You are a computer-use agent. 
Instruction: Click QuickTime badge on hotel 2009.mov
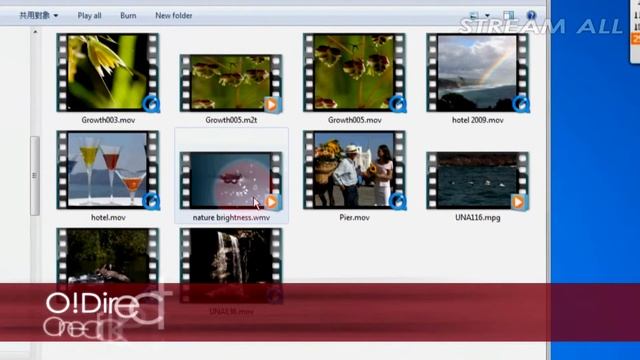pyautogui.click(x=521, y=104)
